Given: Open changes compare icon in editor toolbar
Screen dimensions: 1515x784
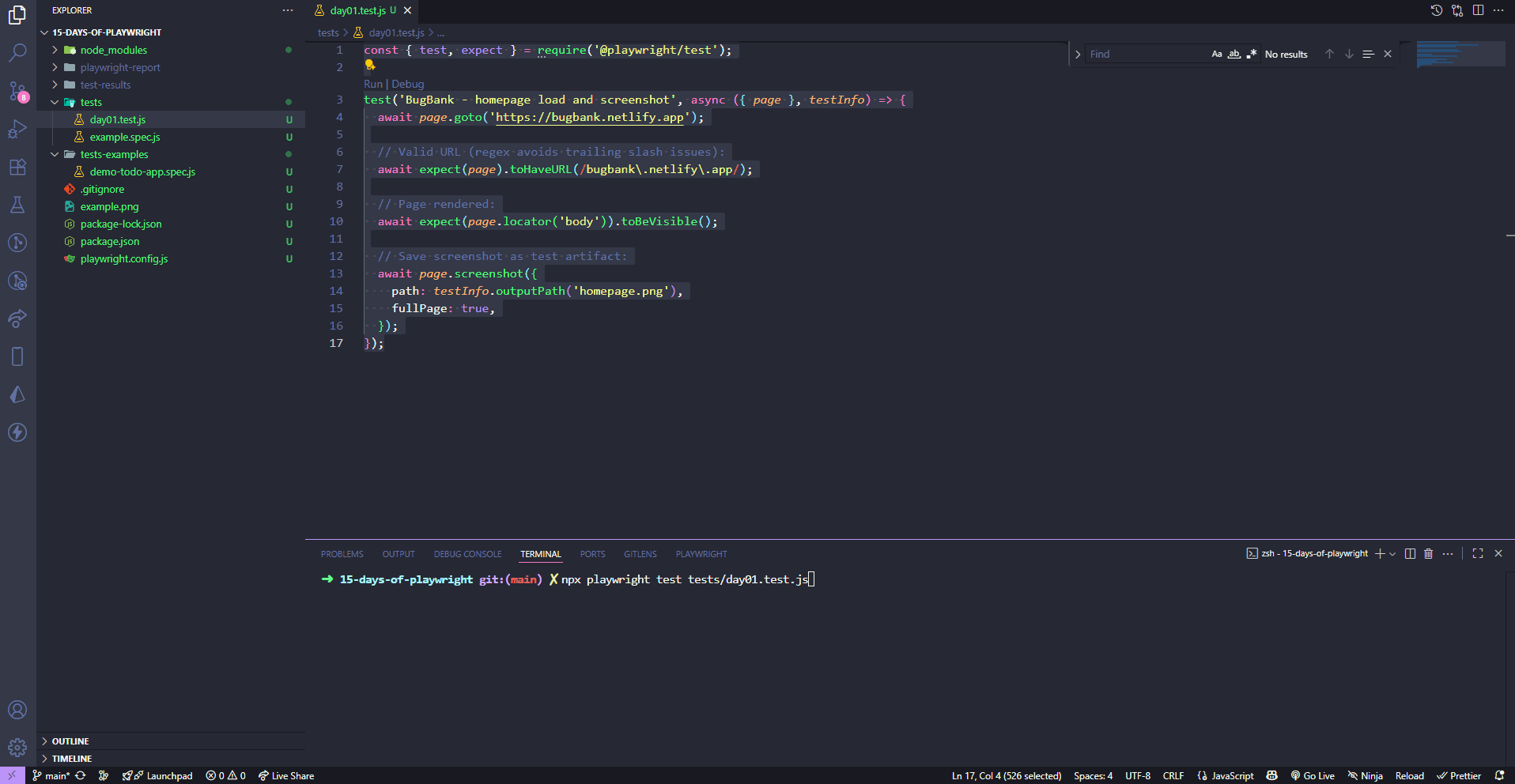Looking at the screenshot, I should point(1457,10).
